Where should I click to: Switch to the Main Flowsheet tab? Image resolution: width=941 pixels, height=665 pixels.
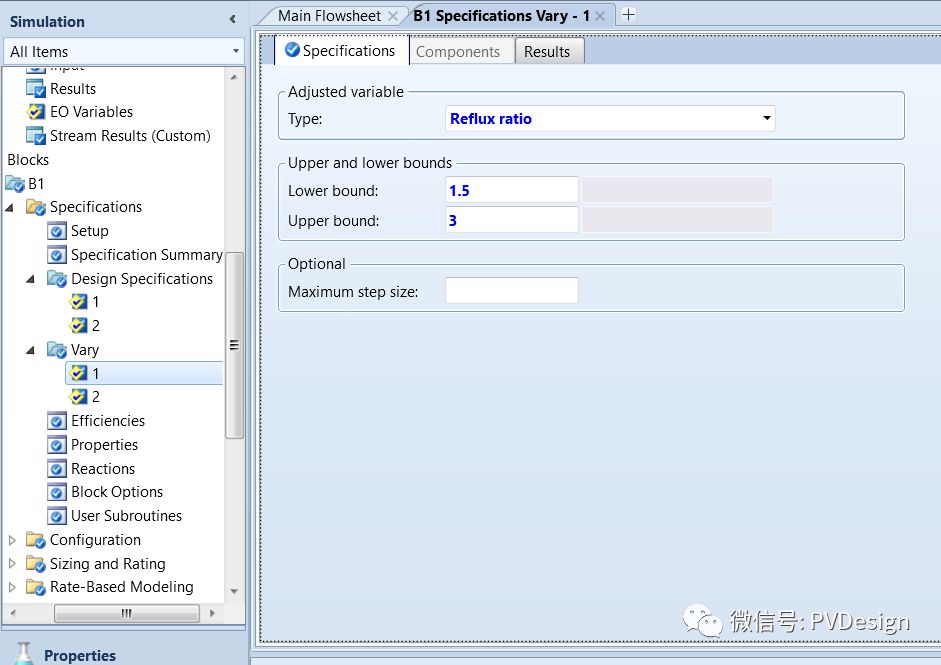click(329, 16)
